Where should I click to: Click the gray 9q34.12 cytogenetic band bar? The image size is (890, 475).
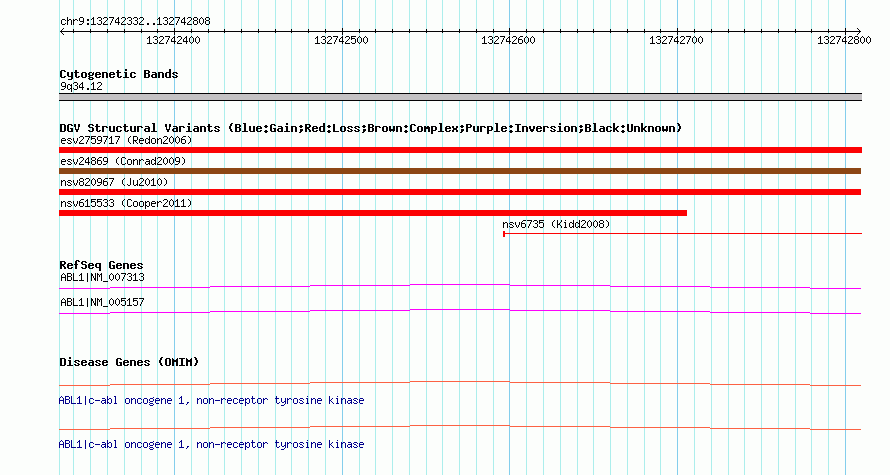click(x=460, y=97)
